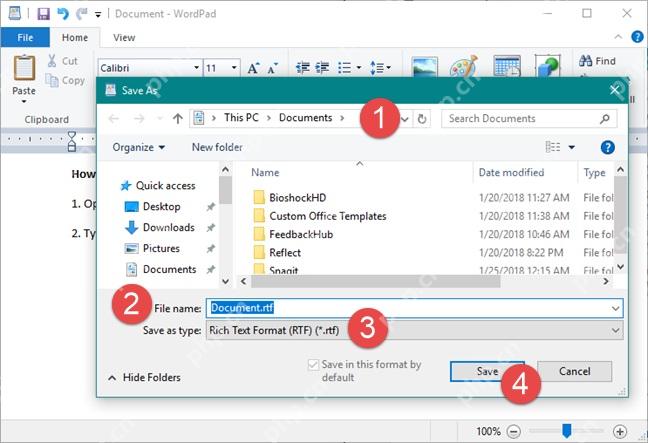Click the File name text field
The height and width of the screenshot is (443, 648).
414,308
